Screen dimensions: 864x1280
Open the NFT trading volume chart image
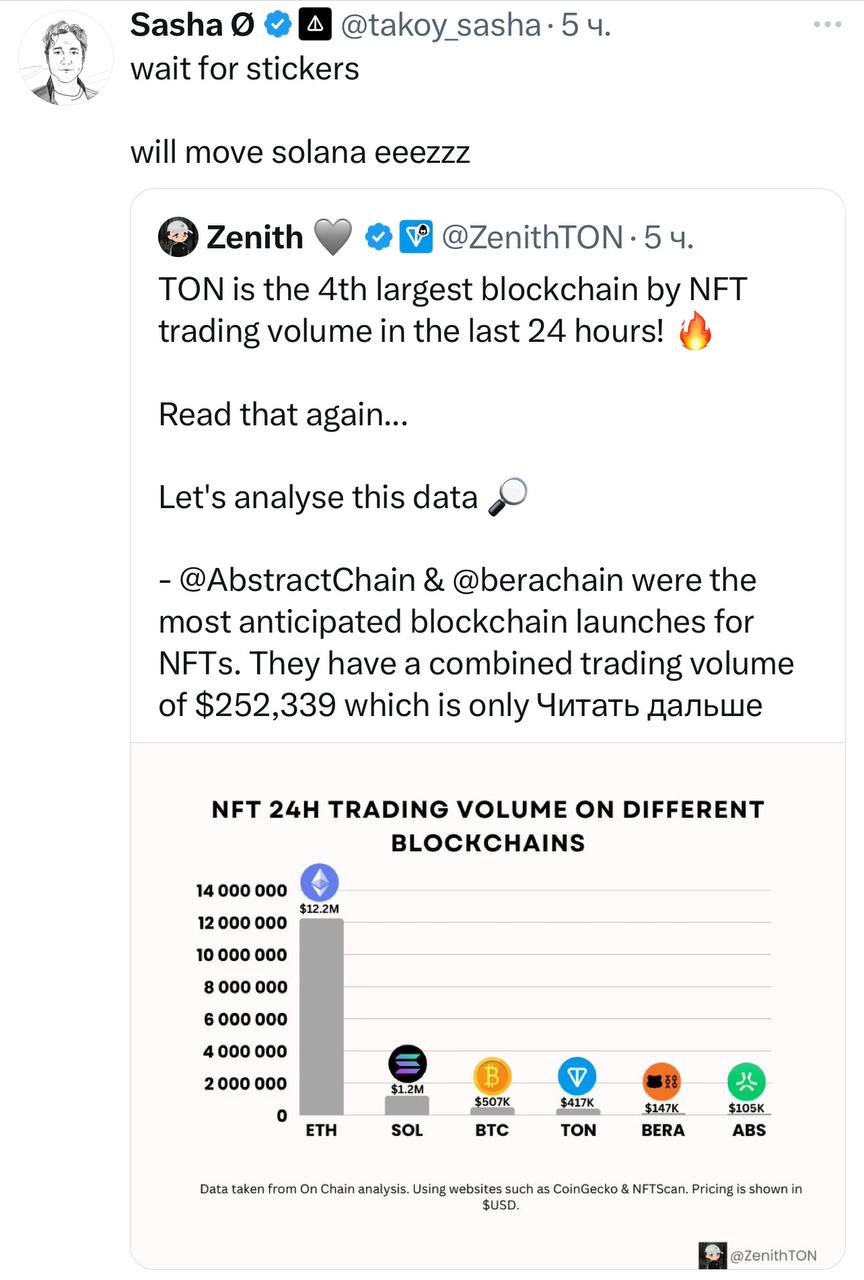(x=488, y=1005)
